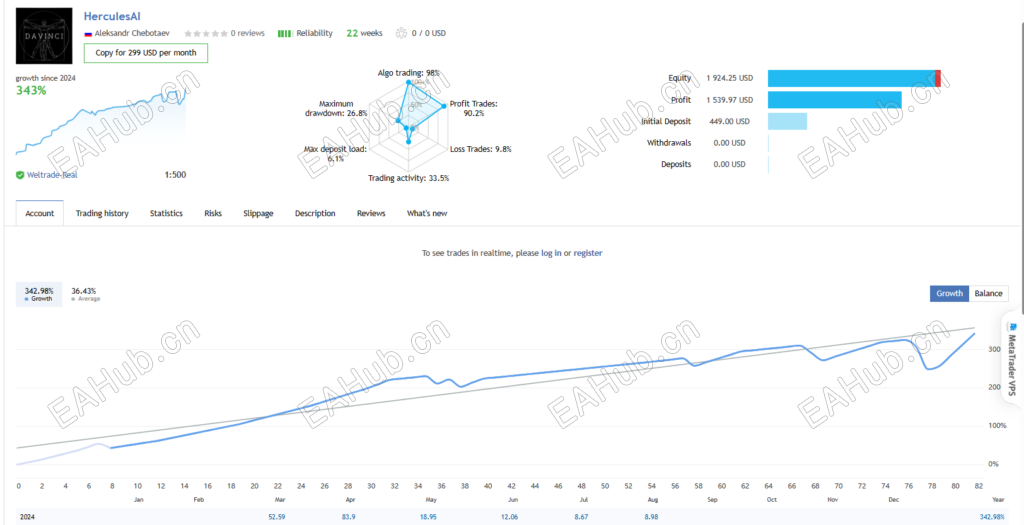1024x525 pixels.
Task: Click the log in link
Action: tap(551, 254)
